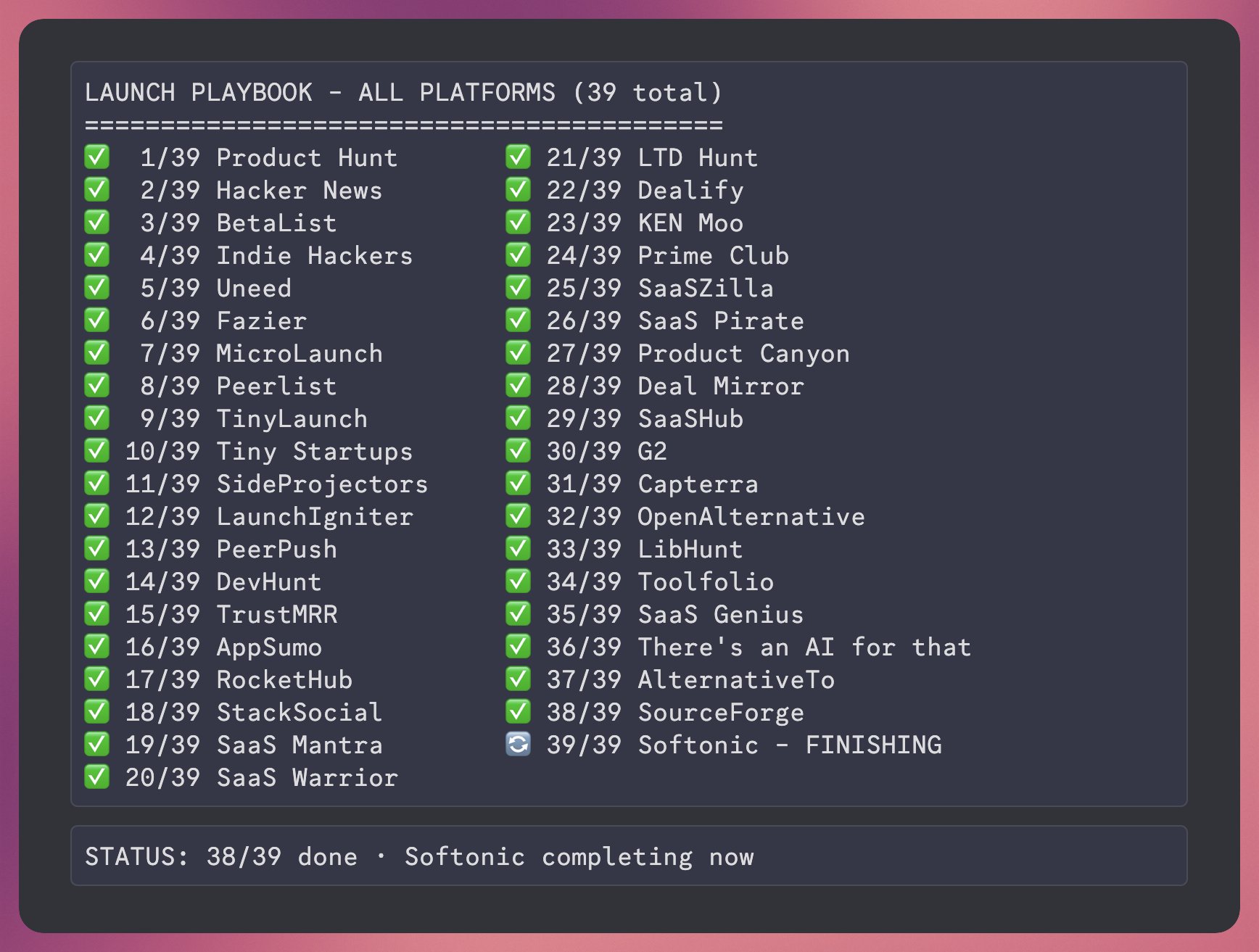The image size is (1259, 952).
Task: Click the "34/39 Toolfolio" row text
Action: [x=660, y=581]
